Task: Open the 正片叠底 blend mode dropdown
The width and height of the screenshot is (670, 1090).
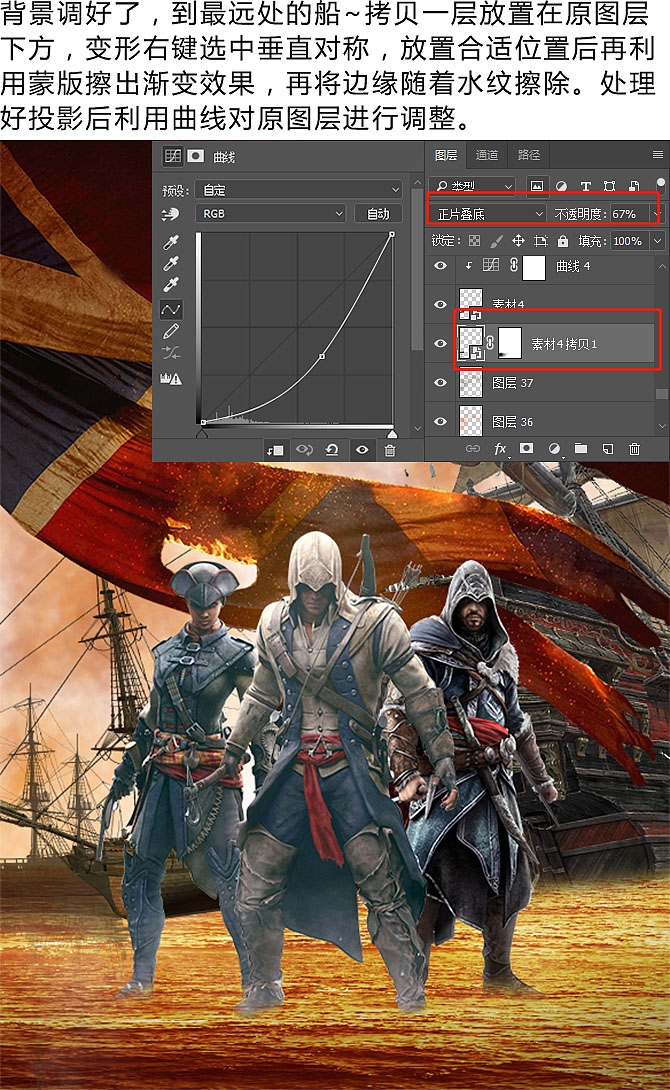Action: click(x=489, y=213)
